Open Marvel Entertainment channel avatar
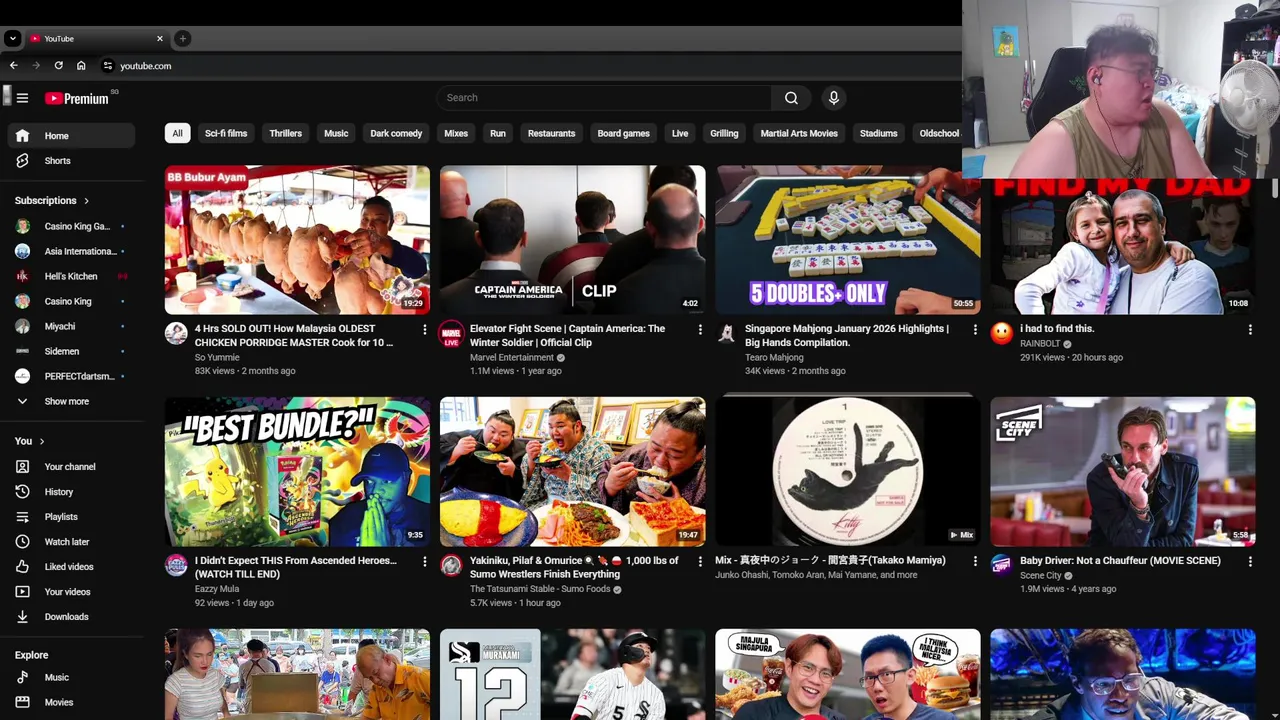 point(452,334)
